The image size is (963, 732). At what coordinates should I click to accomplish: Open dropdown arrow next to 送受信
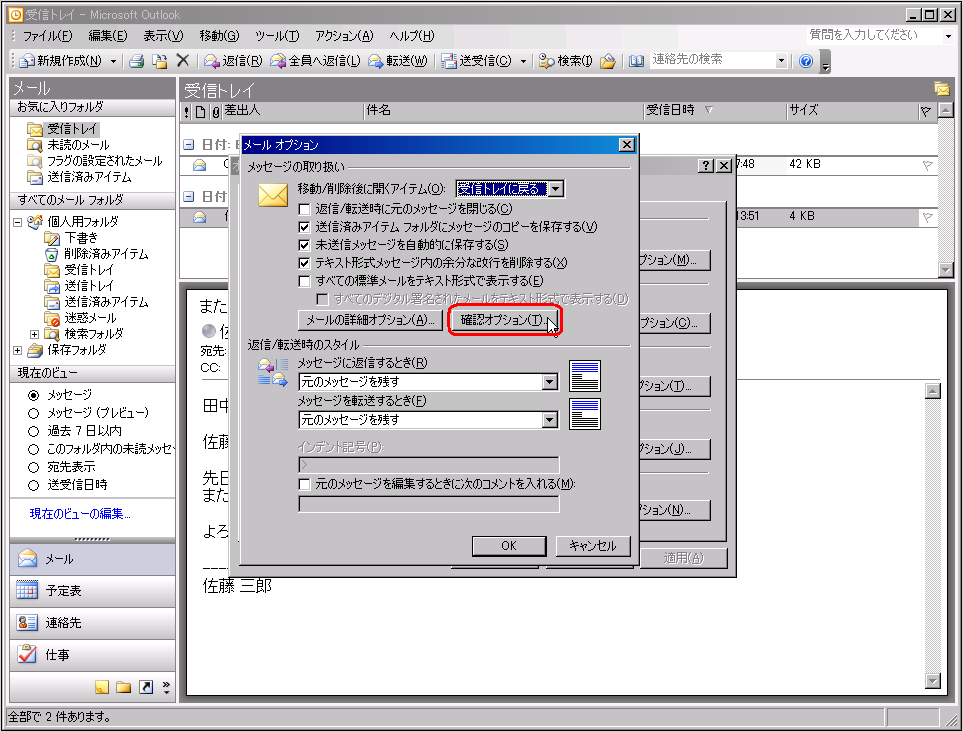click(x=523, y=61)
